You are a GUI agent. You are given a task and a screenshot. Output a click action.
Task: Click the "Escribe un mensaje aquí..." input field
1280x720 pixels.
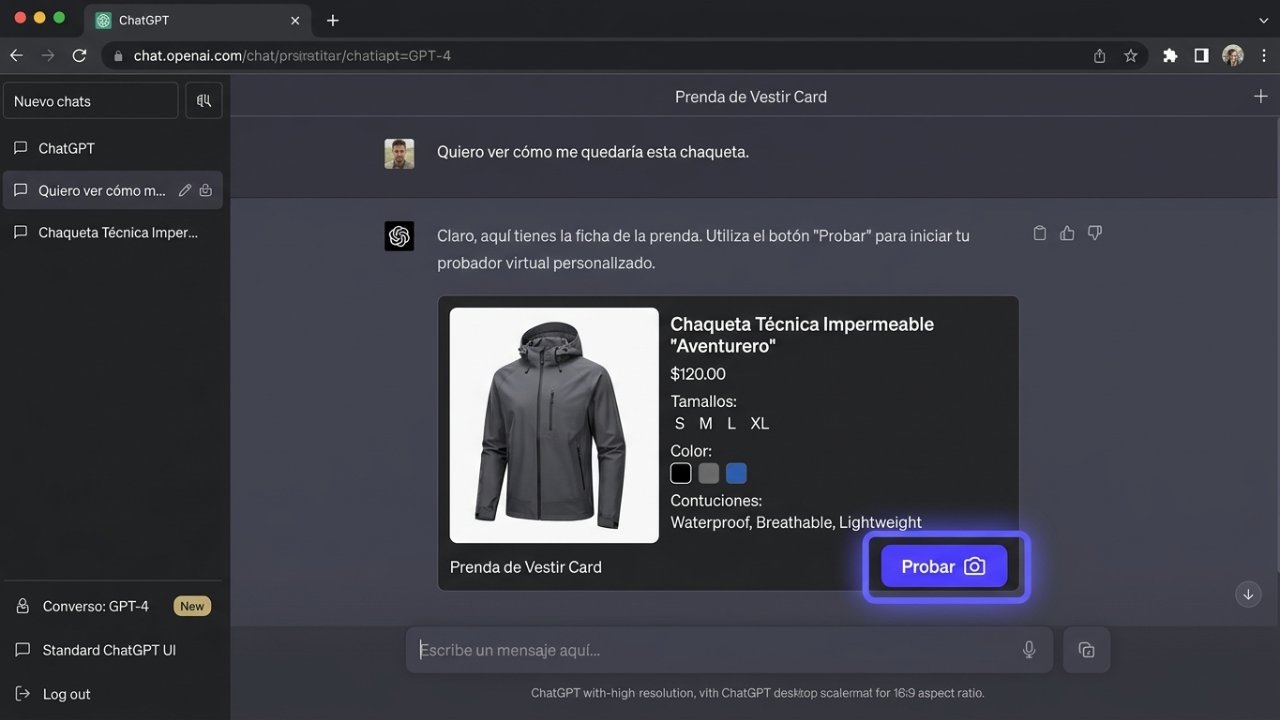point(729,650)
